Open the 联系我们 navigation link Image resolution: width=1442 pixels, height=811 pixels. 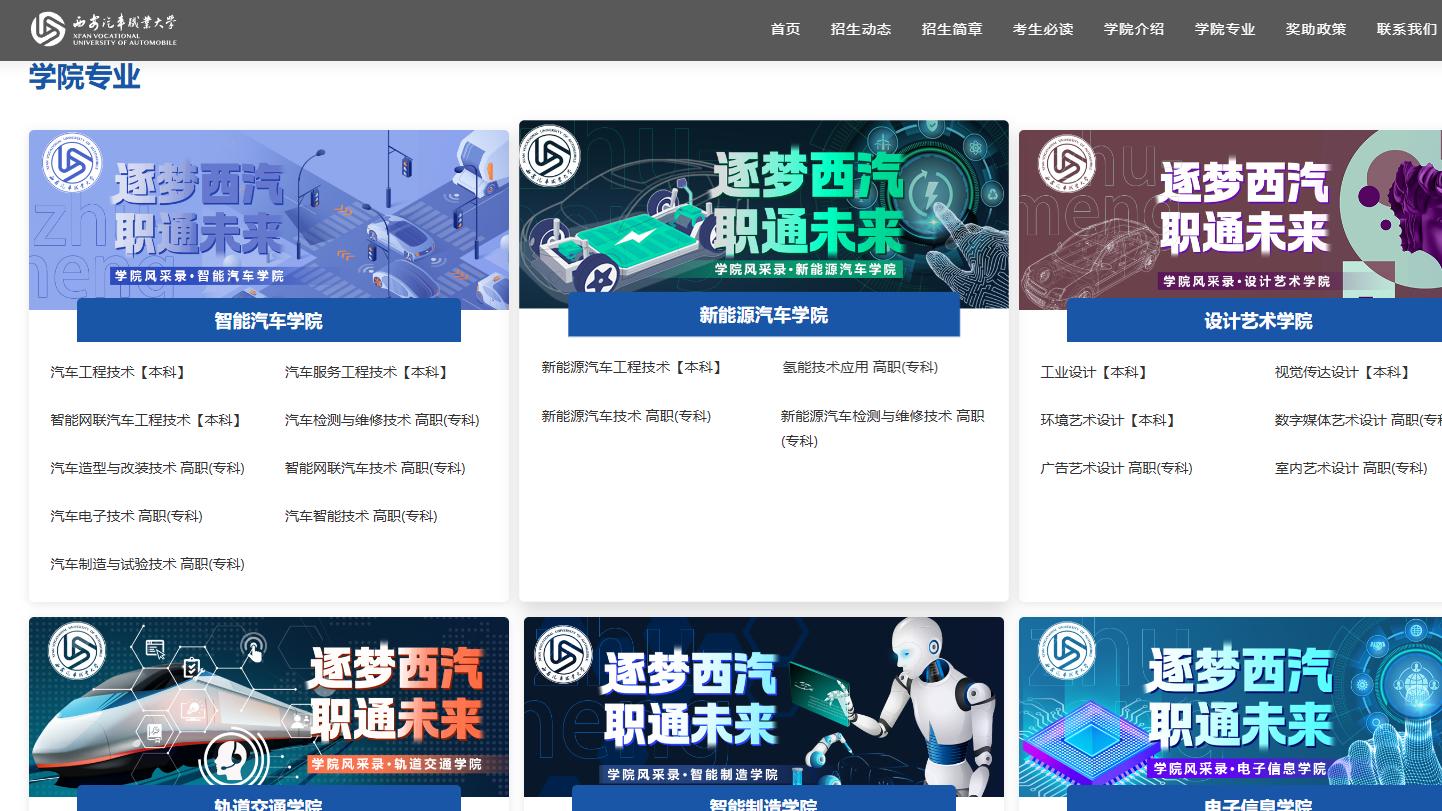1406,29
